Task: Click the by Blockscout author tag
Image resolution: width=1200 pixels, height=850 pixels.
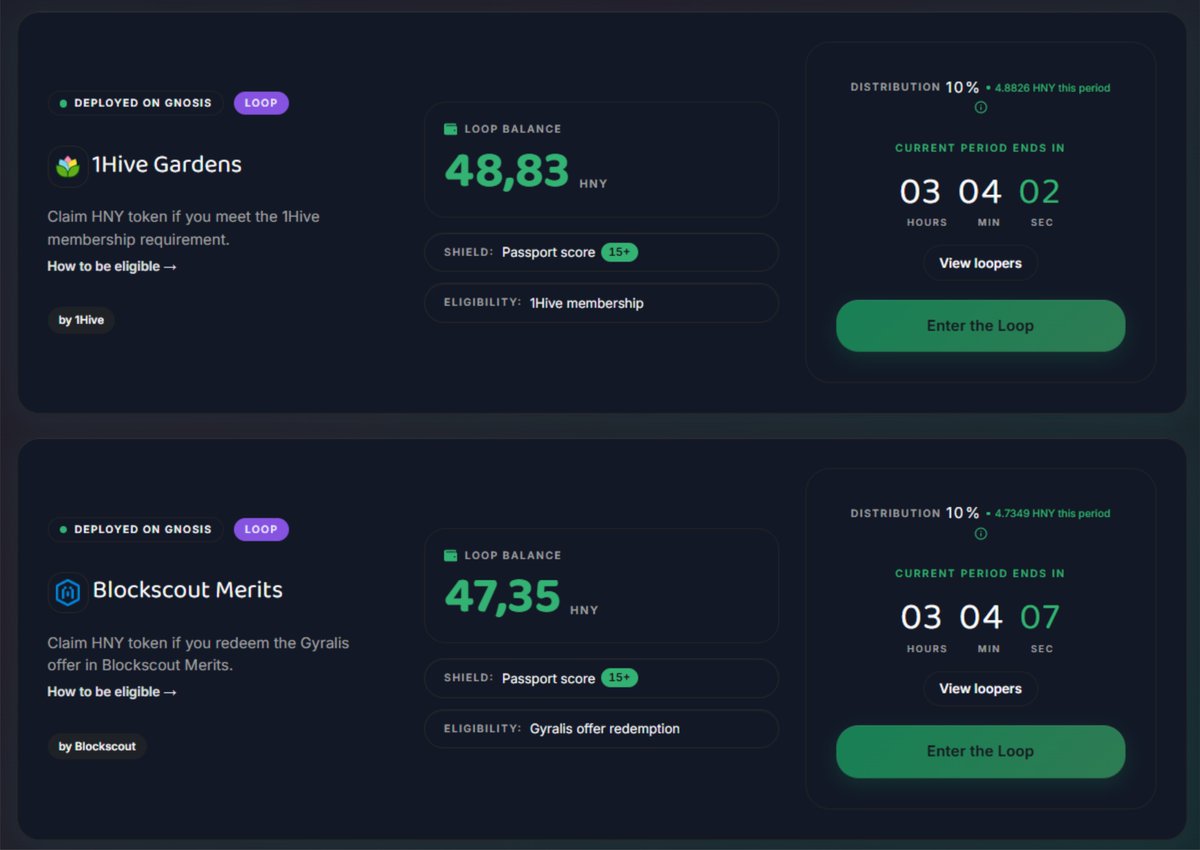Action: [97, 746]
